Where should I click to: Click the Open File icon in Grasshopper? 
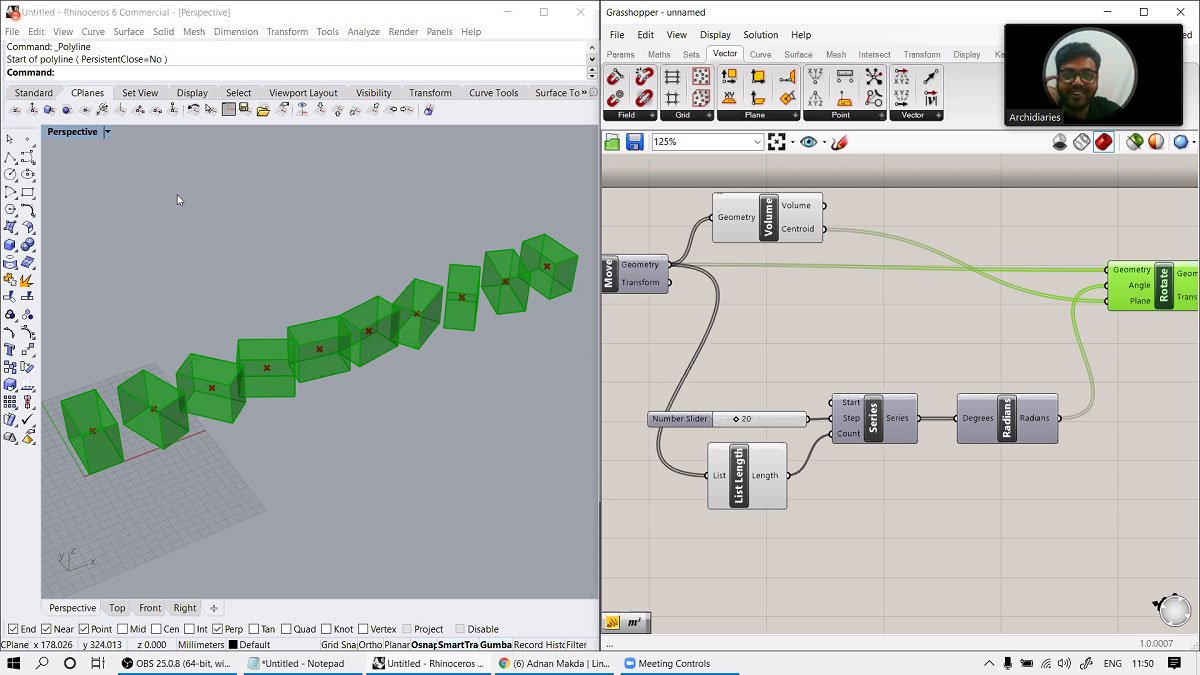coord(613,142)
